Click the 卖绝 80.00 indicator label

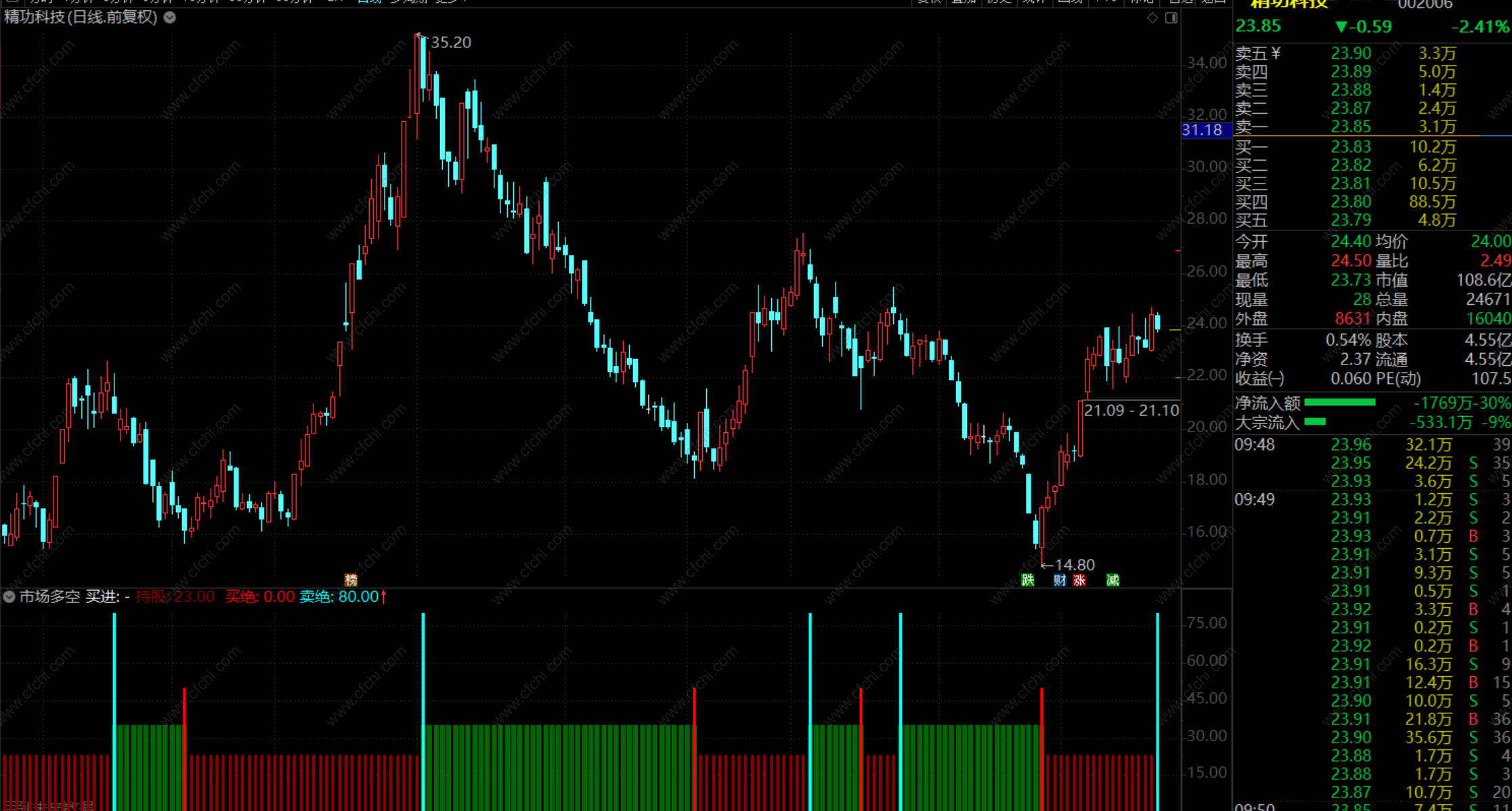(339, 597)
